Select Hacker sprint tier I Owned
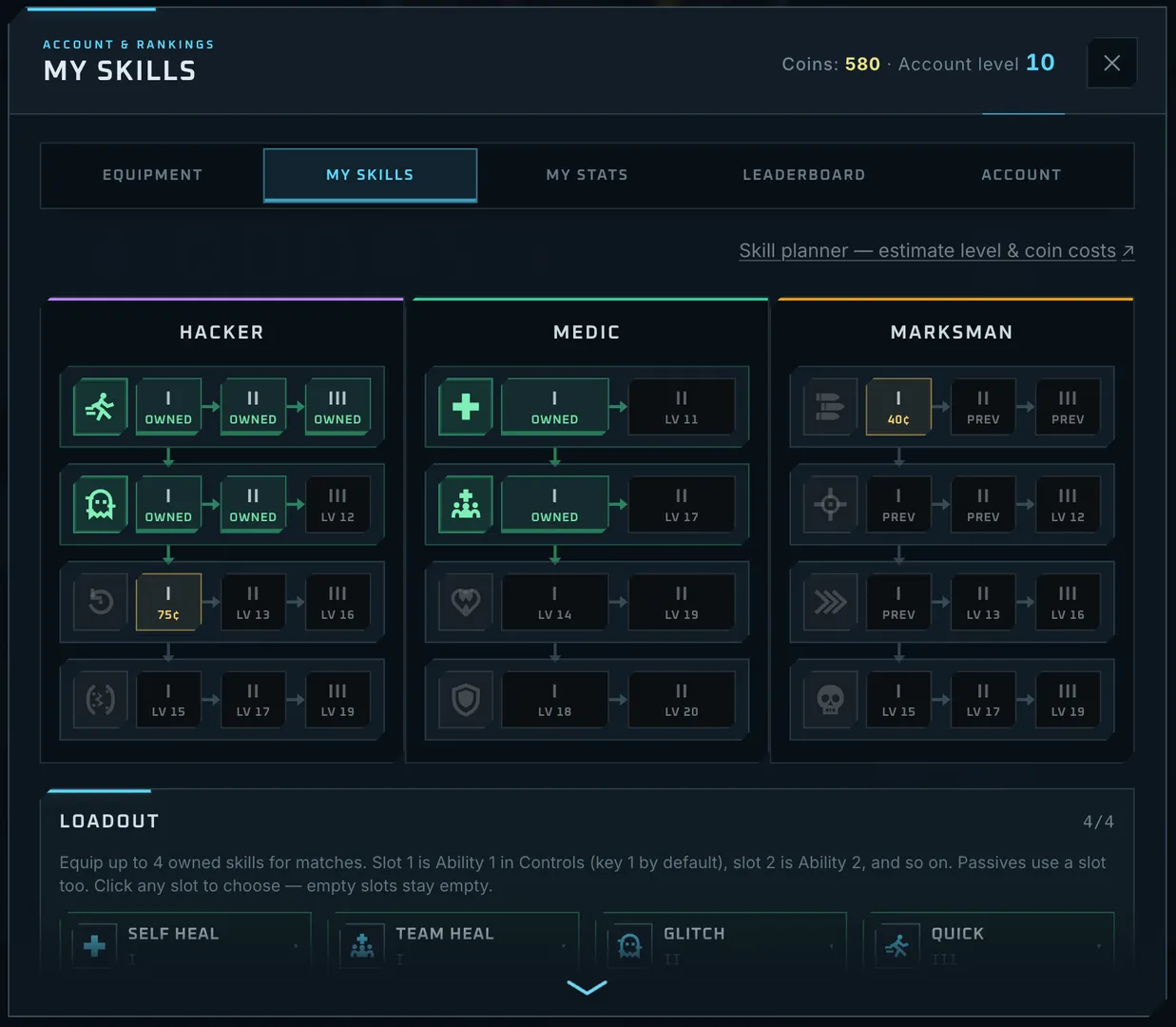 click(168, 407)
